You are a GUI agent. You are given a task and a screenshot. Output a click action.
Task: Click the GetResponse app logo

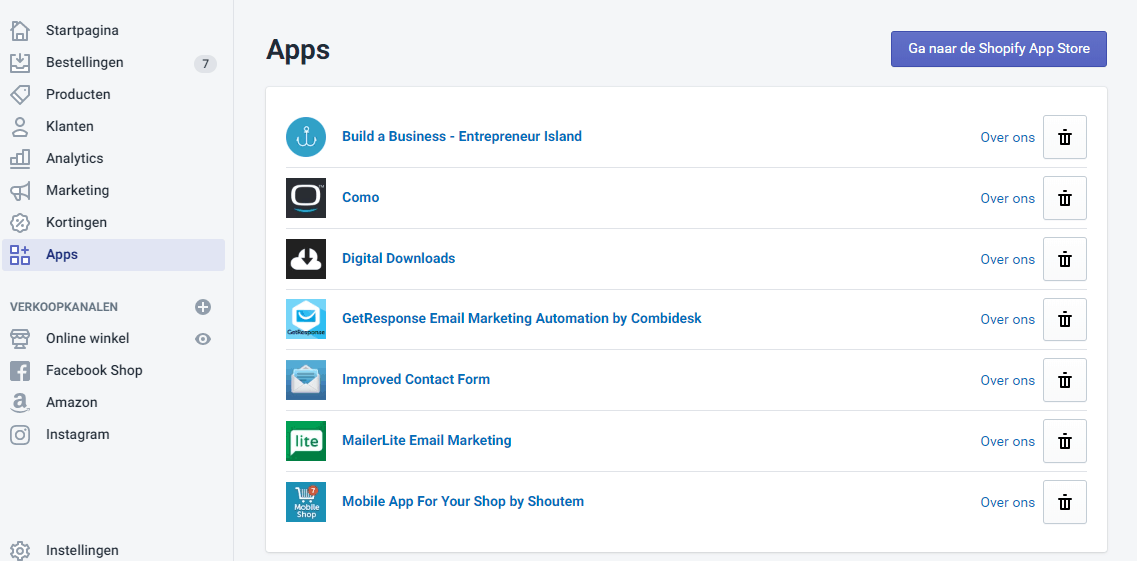click(x=306, y=319)
